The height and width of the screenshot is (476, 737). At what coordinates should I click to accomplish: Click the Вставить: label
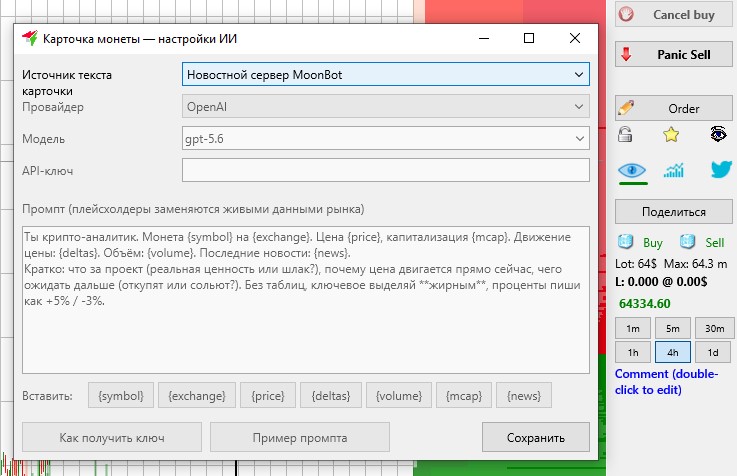[47, 396]
